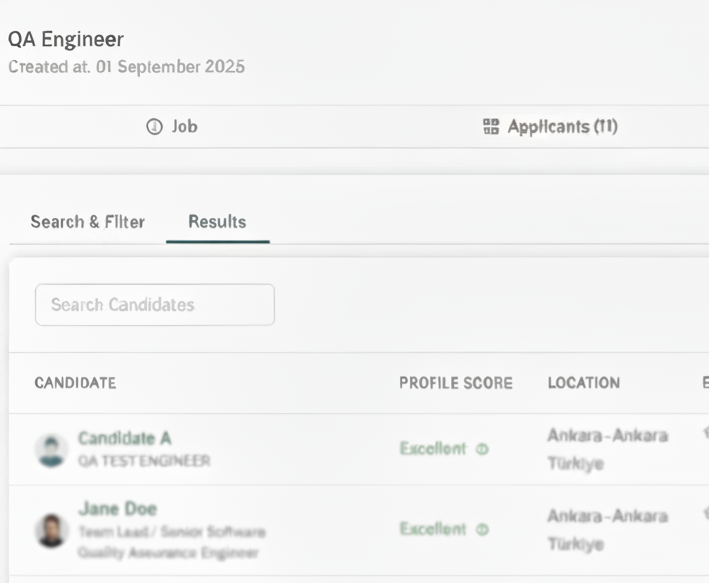This screenshot has width=709, height=583.
Task: Sort by the LOCATION column header
Action: (x=583, y=383)
